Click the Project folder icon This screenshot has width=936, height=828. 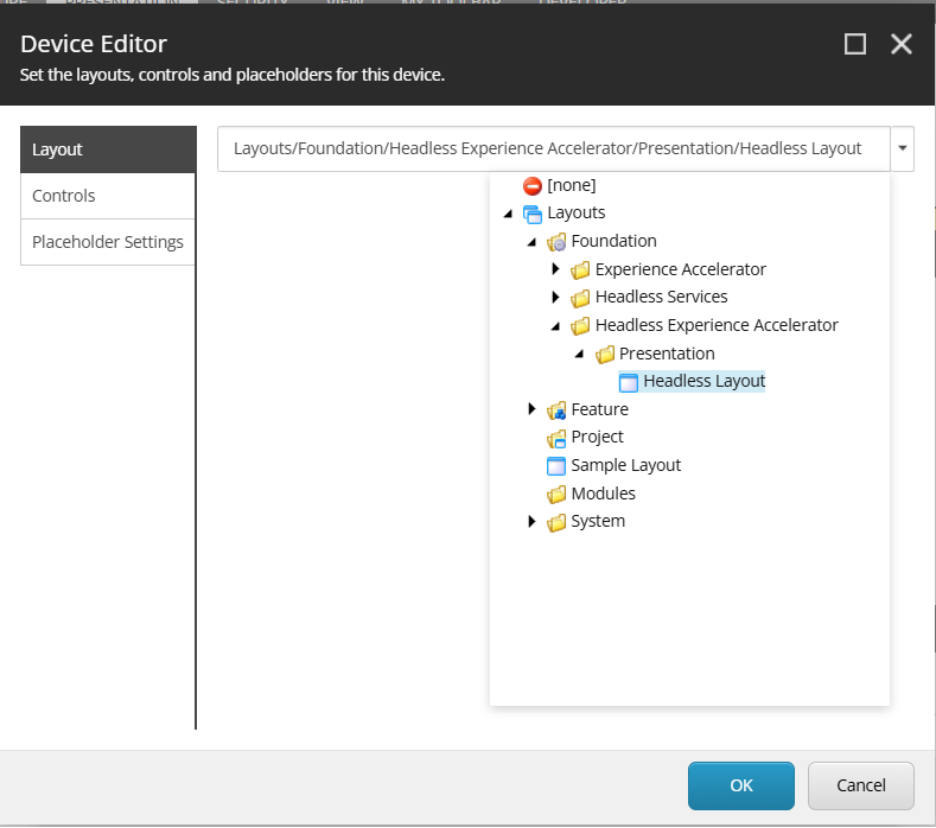[557, 437]
